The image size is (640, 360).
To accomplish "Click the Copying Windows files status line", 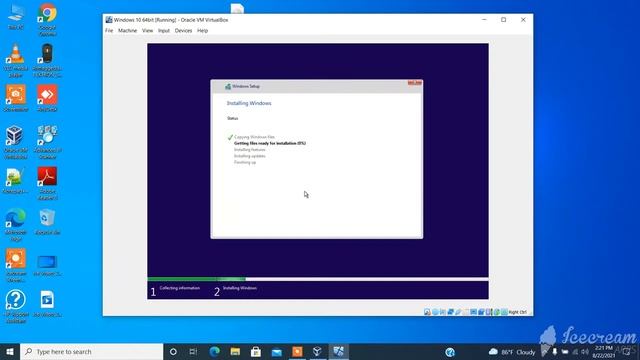I will 254,137.
